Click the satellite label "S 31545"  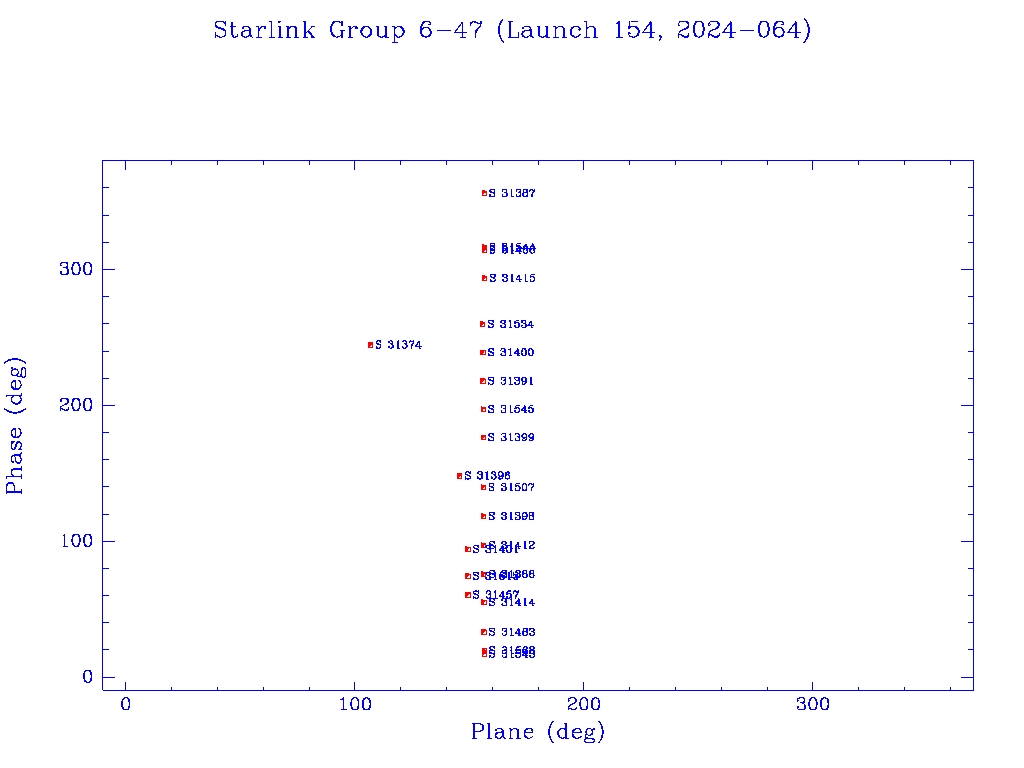[x=511, y=409]
